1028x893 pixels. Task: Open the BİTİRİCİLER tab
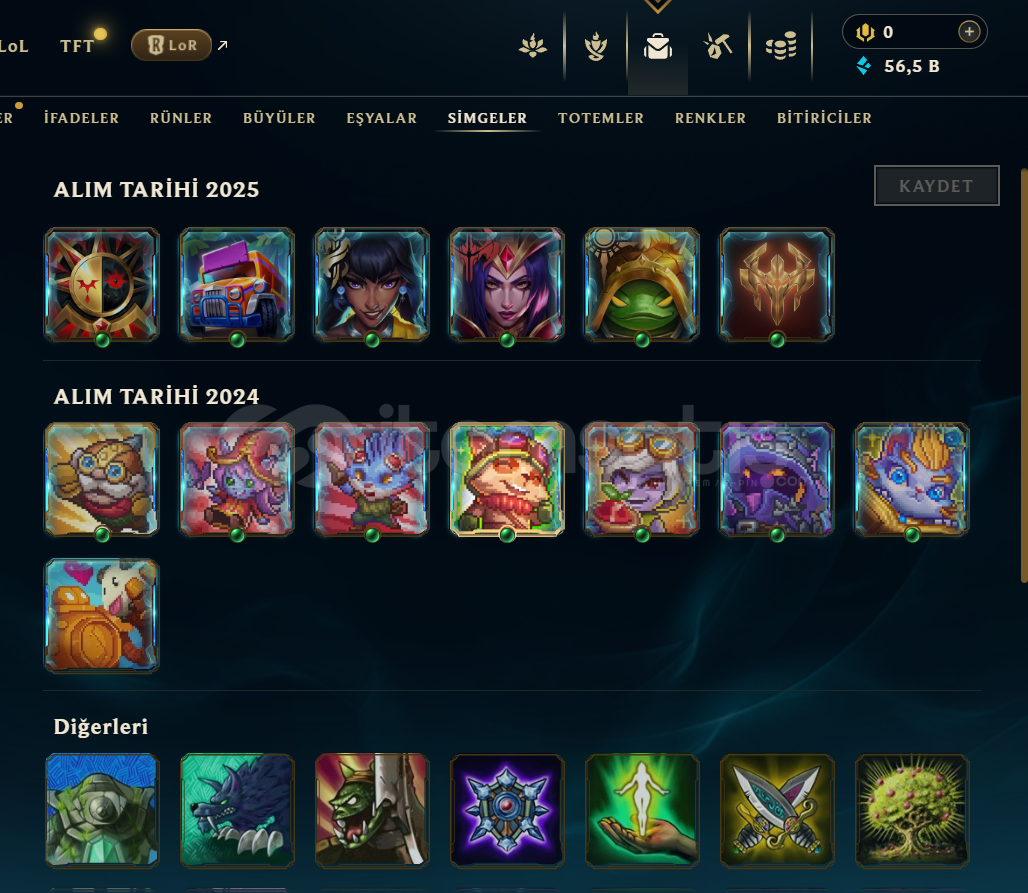tap(824, 118)
